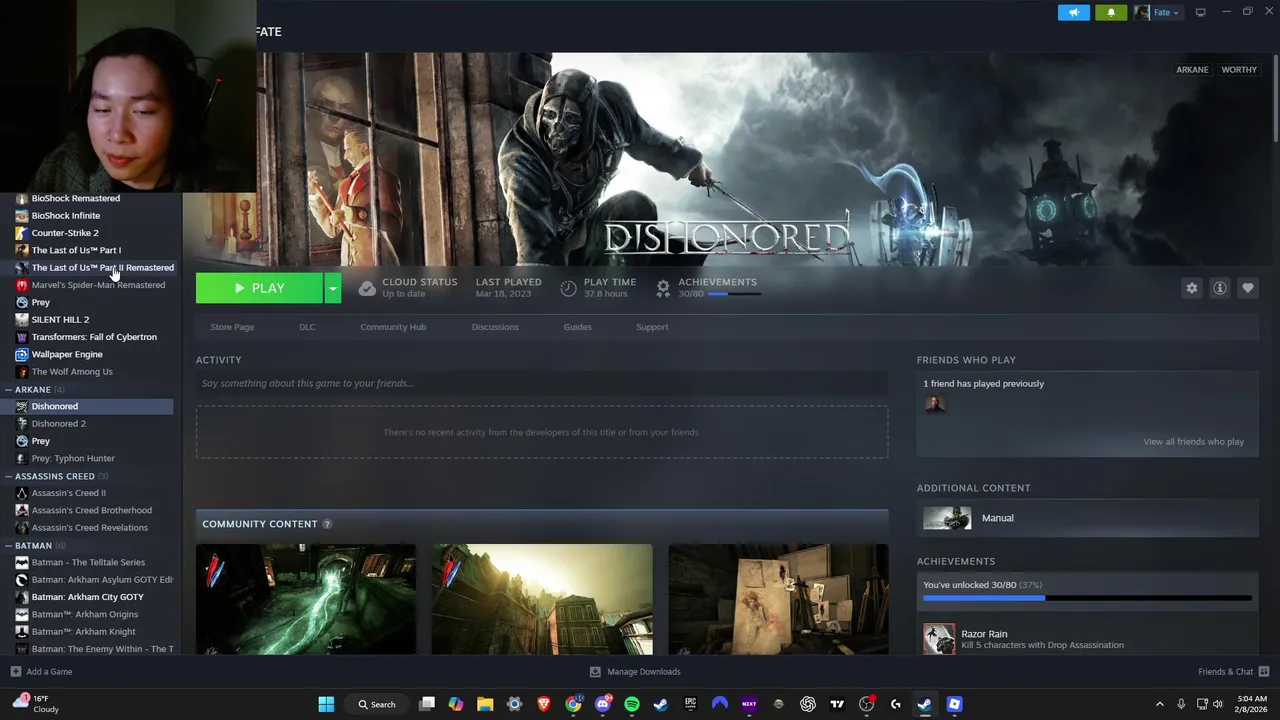Click the WORTHY tag on banner

[x=1239, y=70]
